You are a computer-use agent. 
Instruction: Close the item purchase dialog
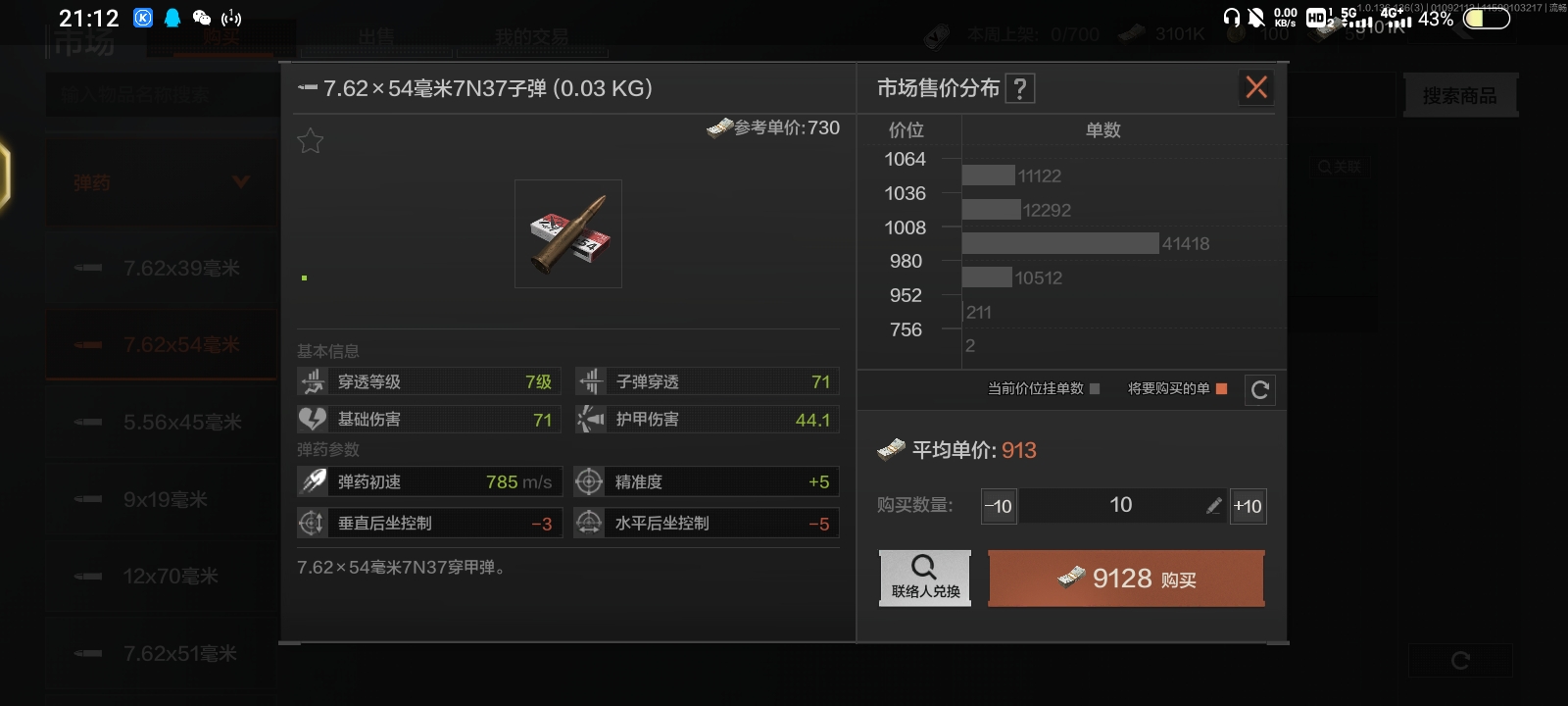[1256, 87]
